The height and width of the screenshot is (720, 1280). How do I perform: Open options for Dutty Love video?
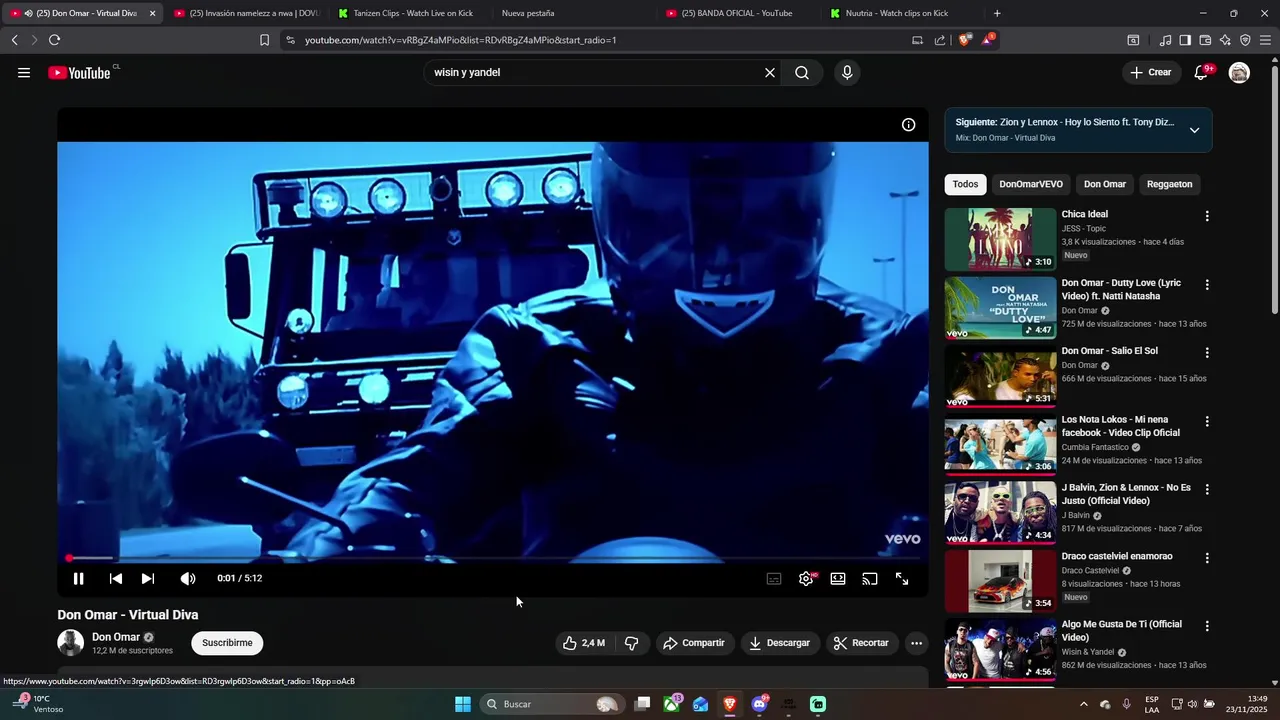click(x=1207, y=285)
